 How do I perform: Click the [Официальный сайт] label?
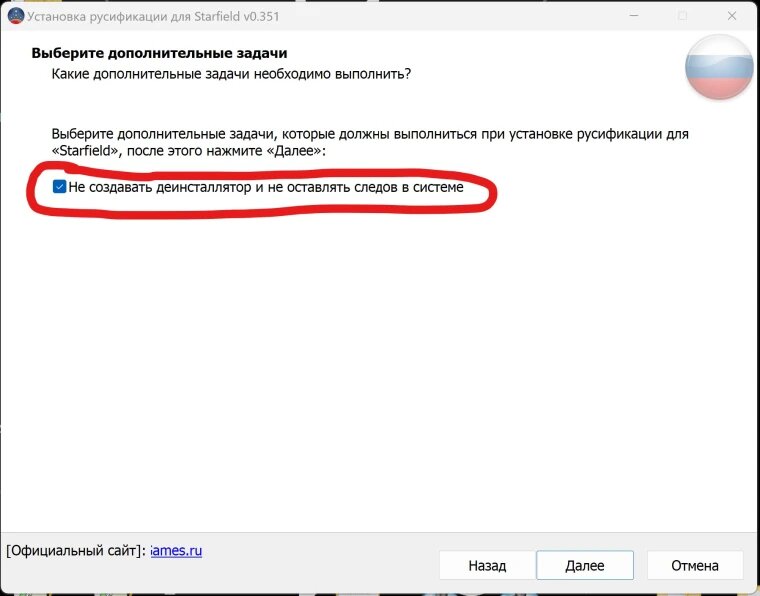[x=76, y=551]
